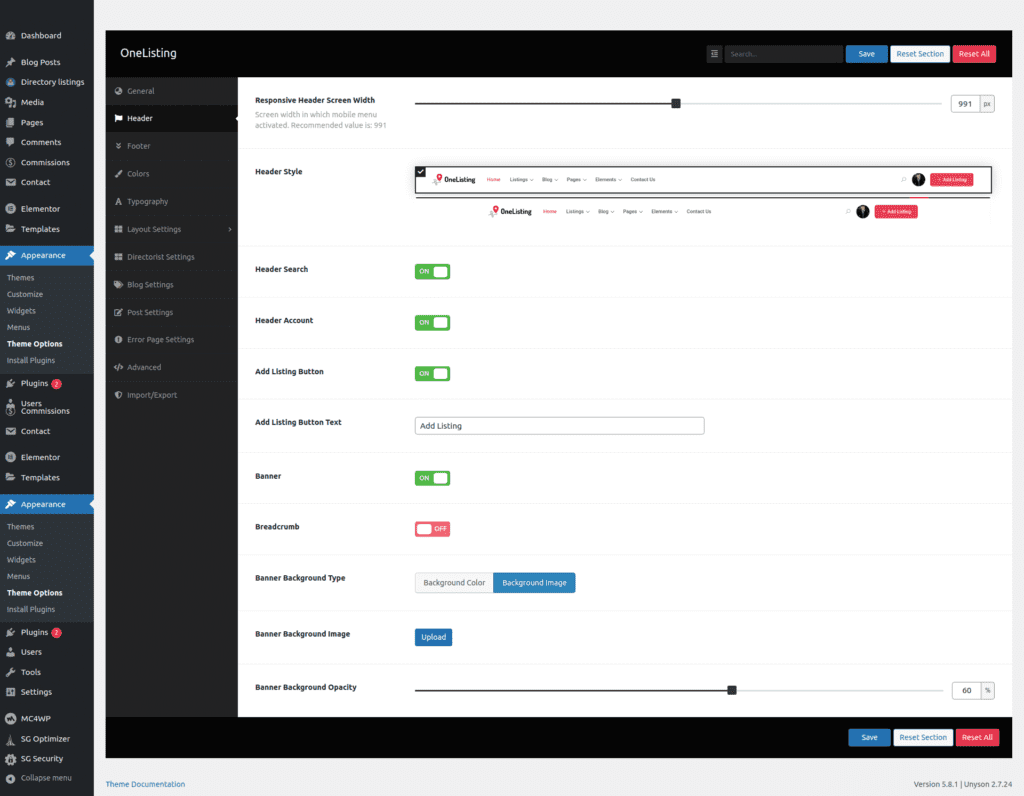Click the Typography letter icon
1024x796 pixels.
tap(119, 202)
